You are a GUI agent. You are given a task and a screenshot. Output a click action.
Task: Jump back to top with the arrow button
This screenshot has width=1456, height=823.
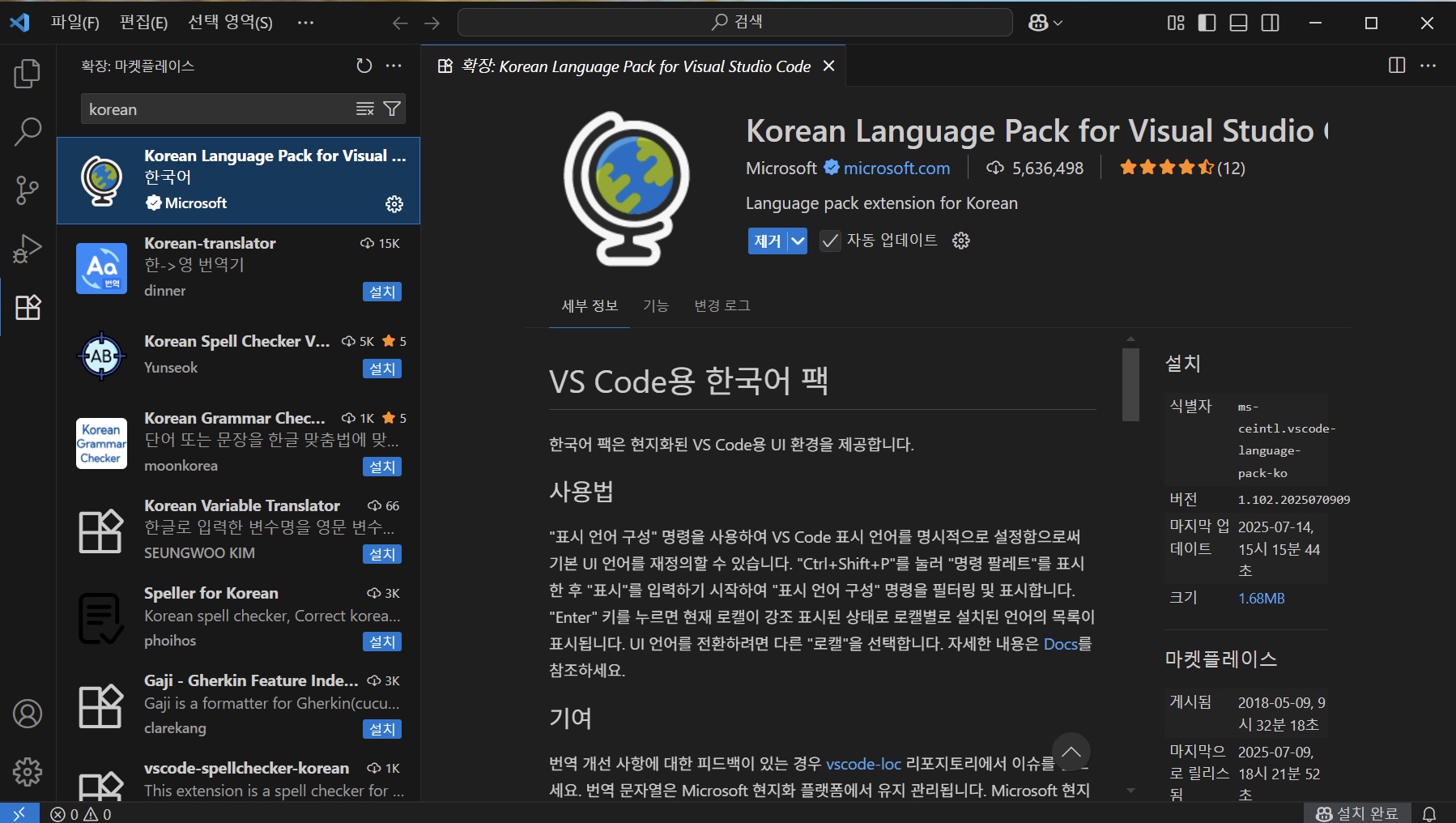(1071, 752)
